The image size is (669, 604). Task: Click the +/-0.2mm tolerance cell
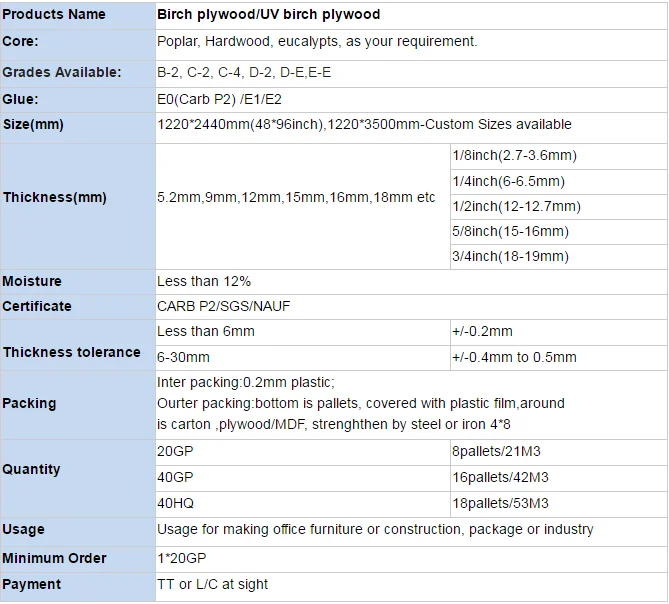482,332
